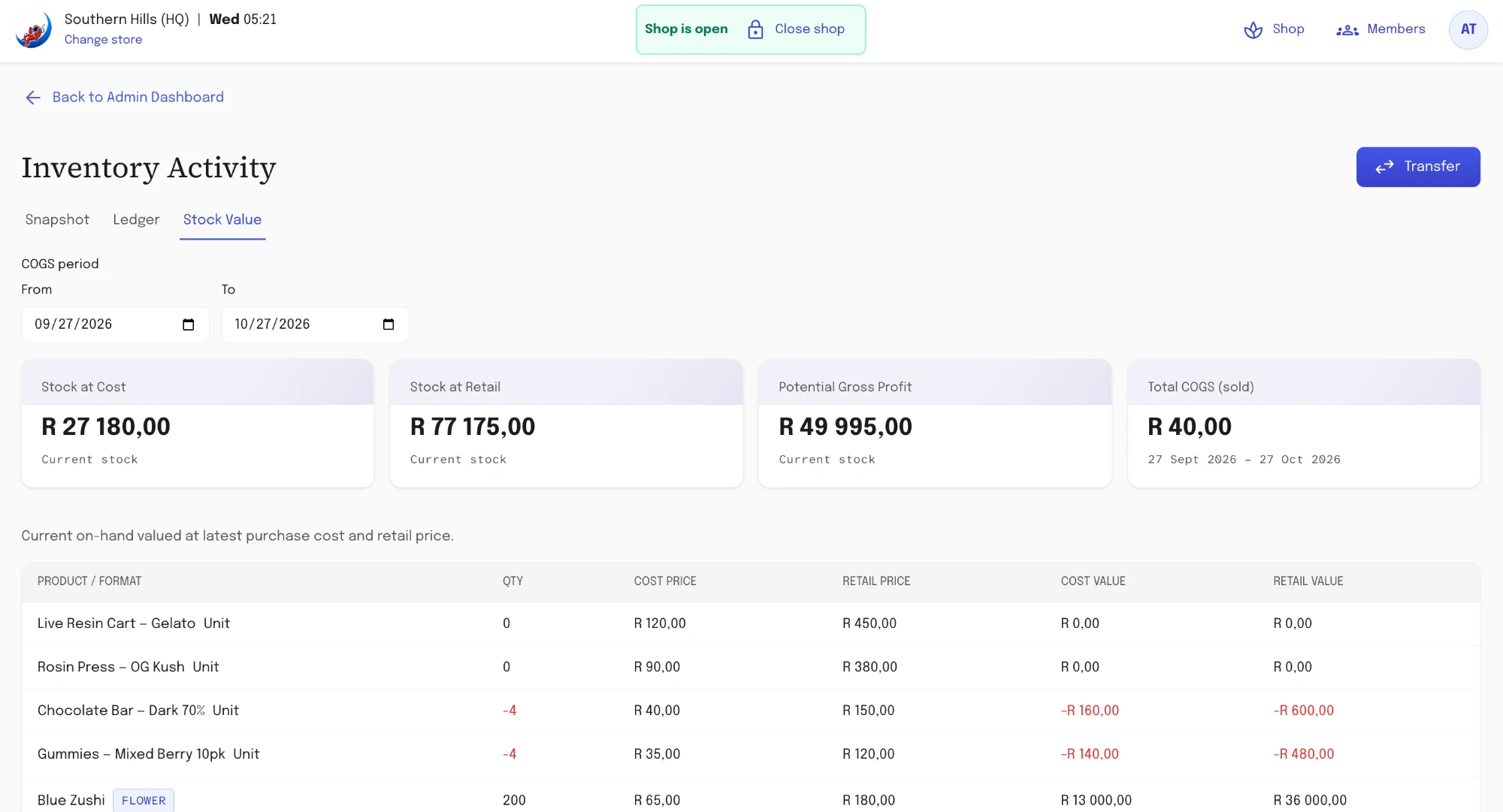Screen dimensions: 1503x812
Task: Click the To date field 10/27/2026
Action: 315,324
